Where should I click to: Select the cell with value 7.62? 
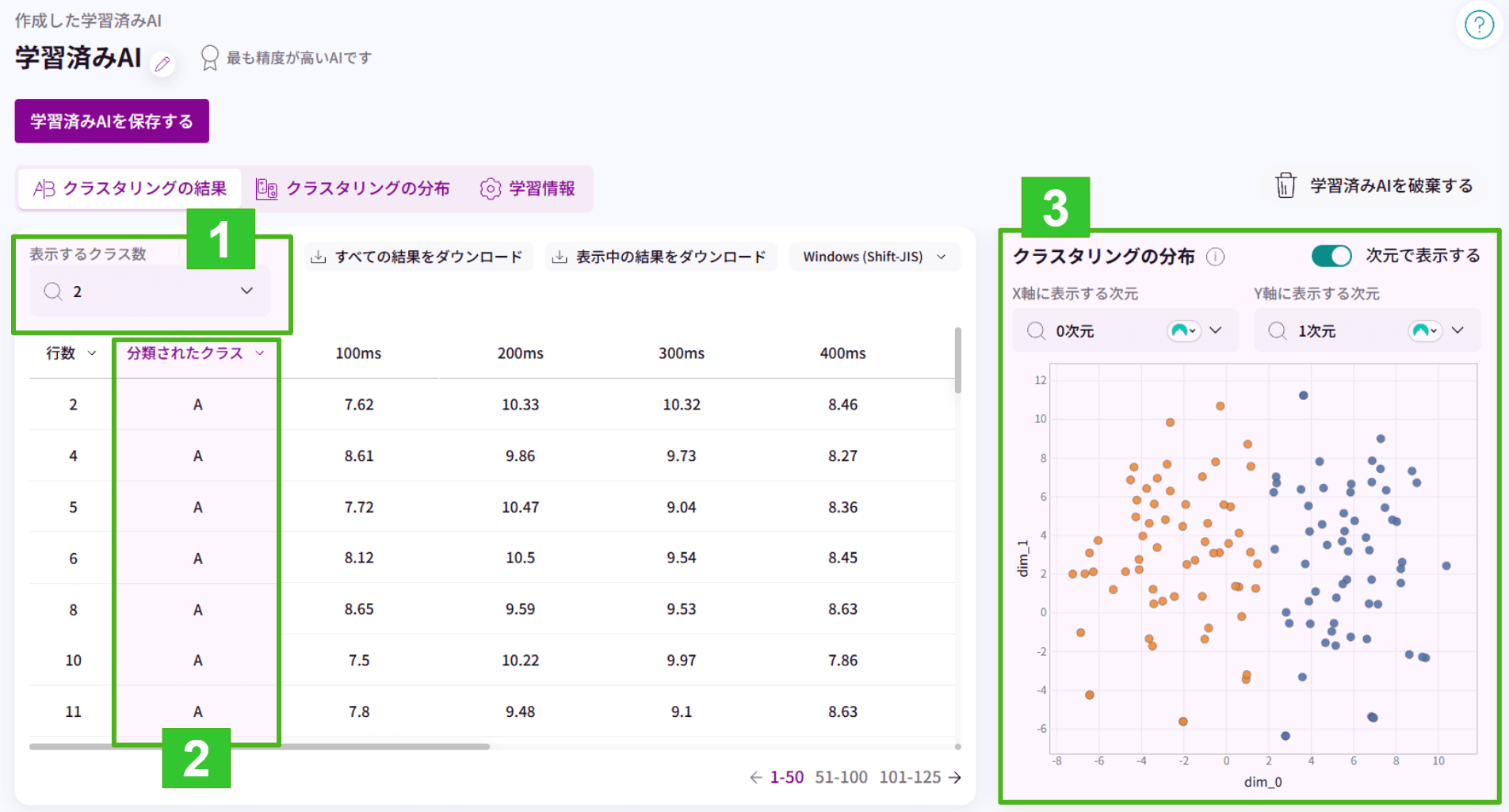coord(358,405)
